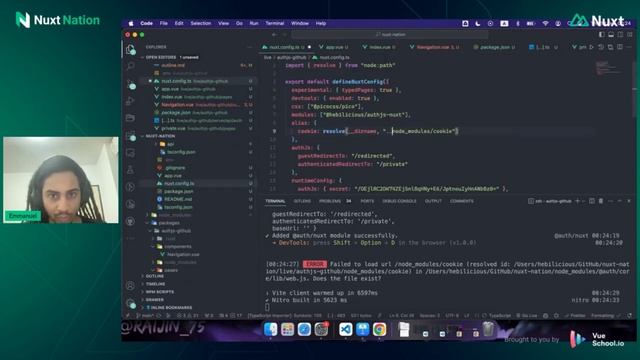The width and height of the screenshot is (640, 360).
Task: Click the nuxt nation command center search box
Action: click(390, 35)
